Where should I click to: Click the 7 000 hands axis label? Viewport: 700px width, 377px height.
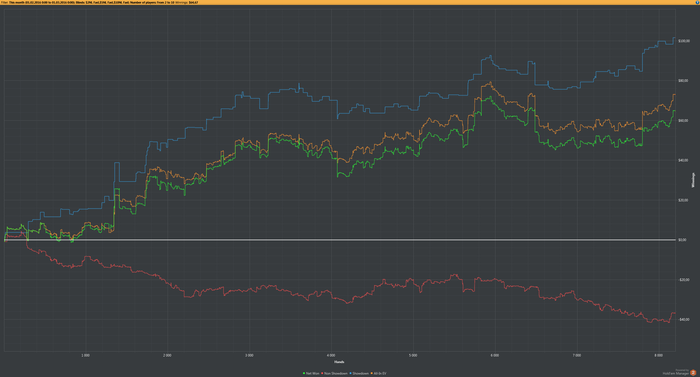pos(577,356)
